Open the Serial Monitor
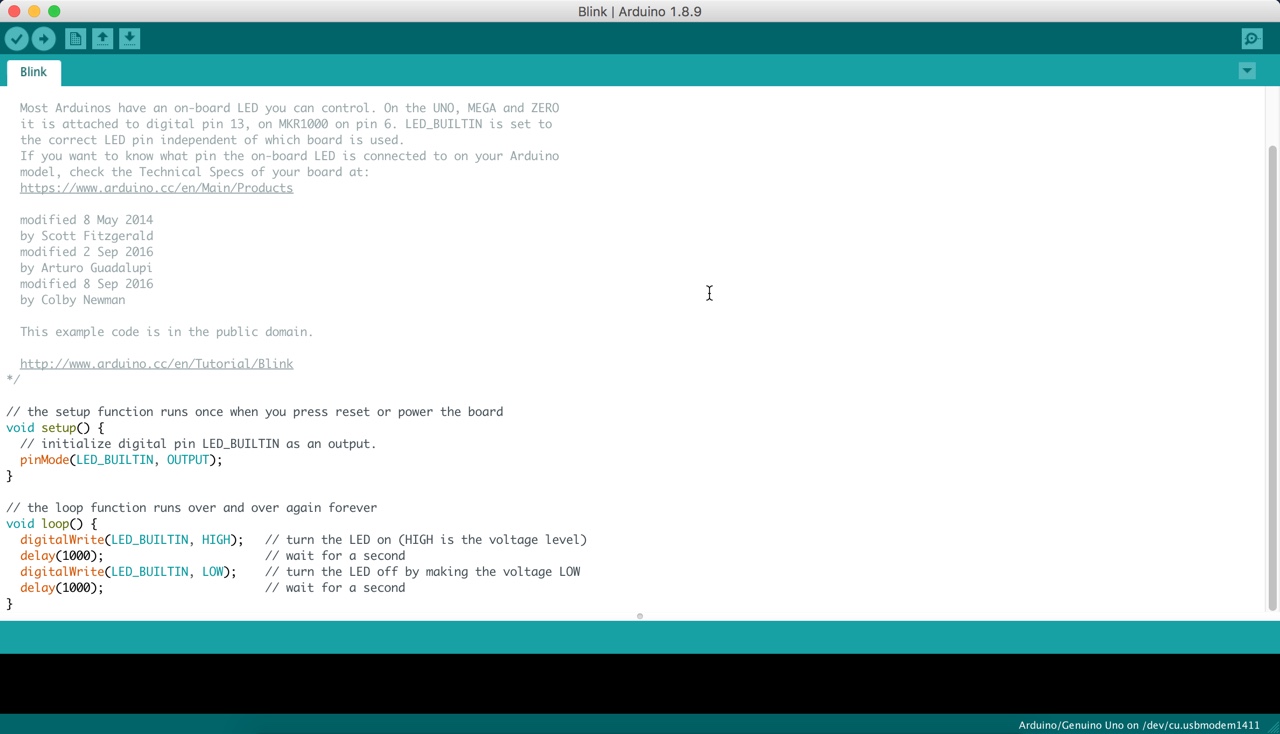 click(x=1252, y=39)
